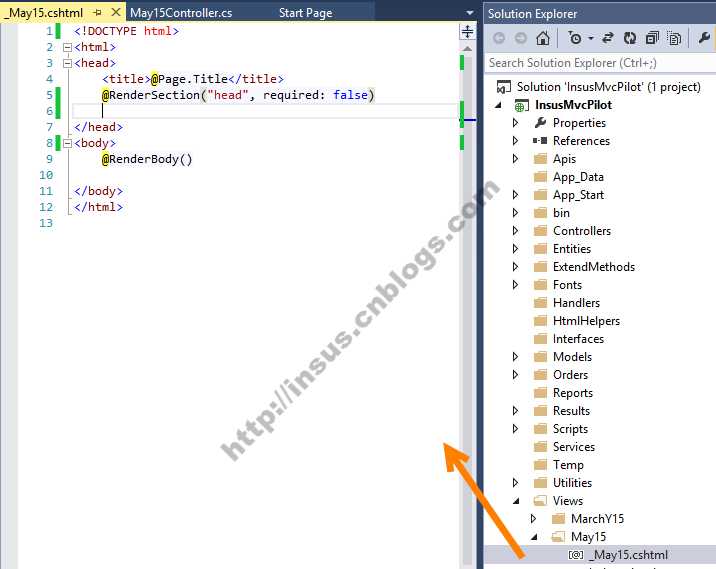Expand the Orders folder arrow
This screenshot has height=569, width=716.
click(x=516, y=375)
